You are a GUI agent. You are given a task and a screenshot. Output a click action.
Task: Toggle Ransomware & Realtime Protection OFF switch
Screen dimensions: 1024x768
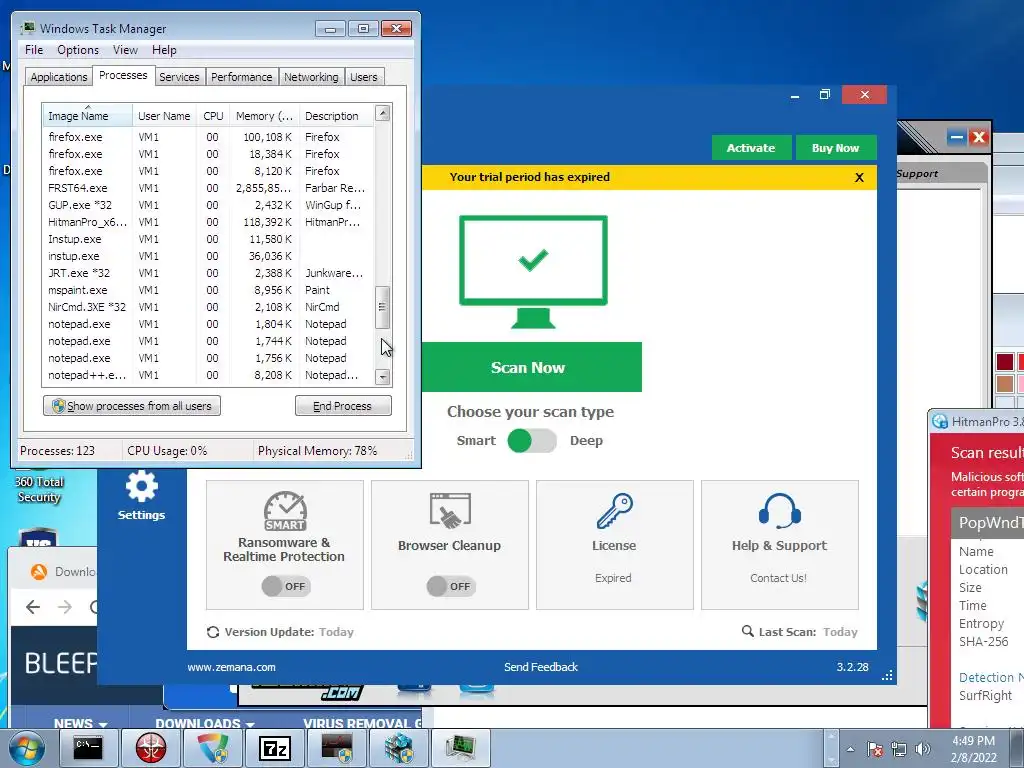click(286, 586)
